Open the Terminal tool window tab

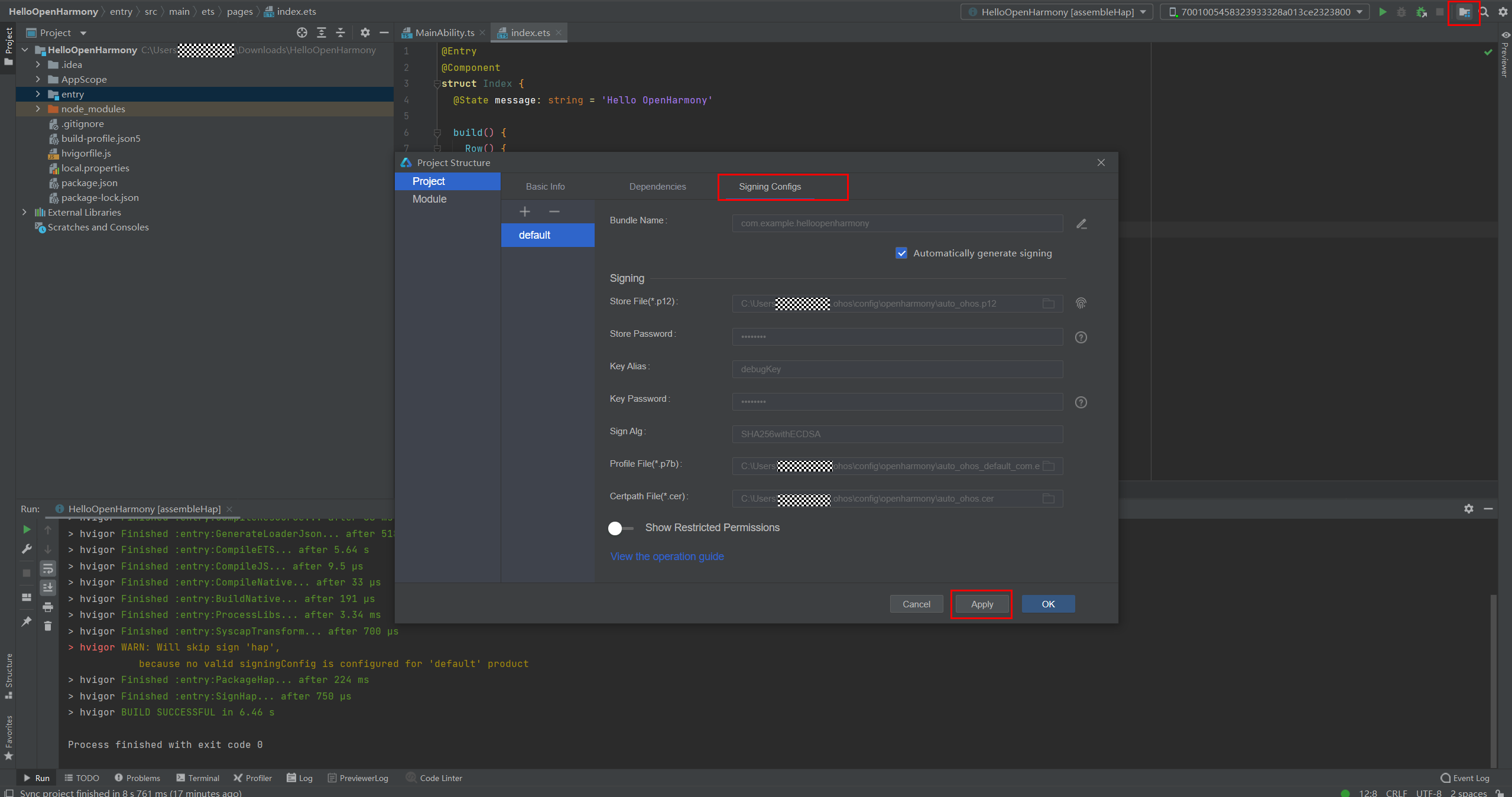coord(197,778)
